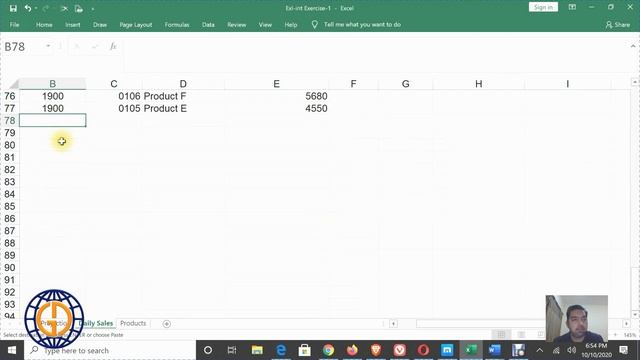Image resolution: width=640 pixels, height=360 pixels.
Task: Redo the last undone action
Action: point(45,8)
